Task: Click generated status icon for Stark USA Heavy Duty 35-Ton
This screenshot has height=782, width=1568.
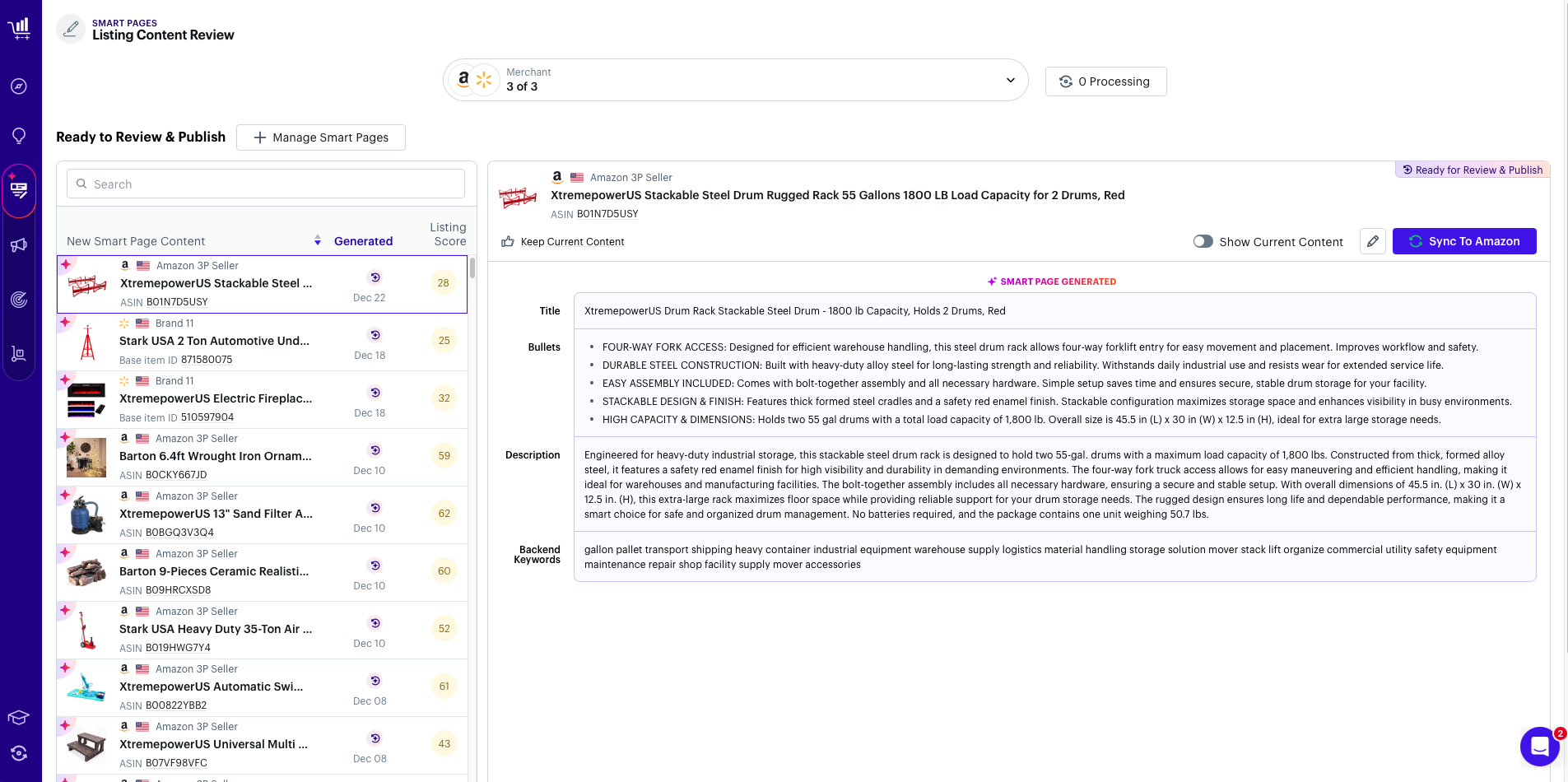Action: pyautogui.click(x=375, y=623)
